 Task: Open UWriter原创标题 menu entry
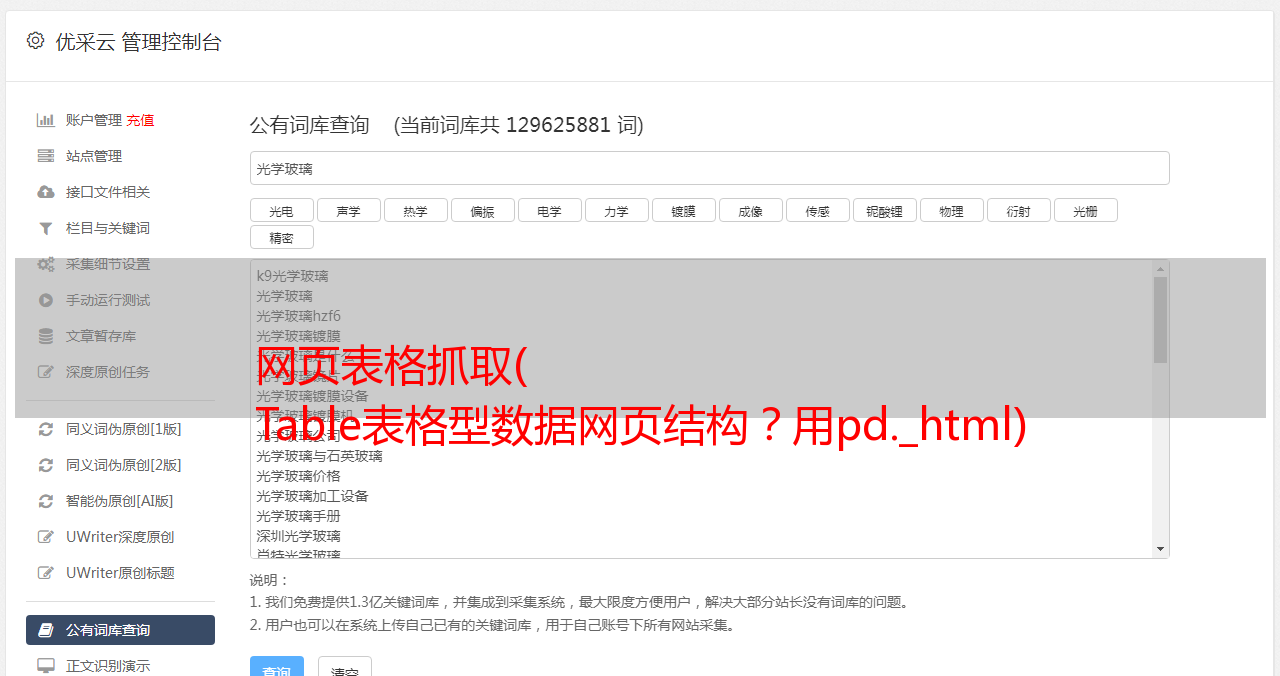coord(120,573)
